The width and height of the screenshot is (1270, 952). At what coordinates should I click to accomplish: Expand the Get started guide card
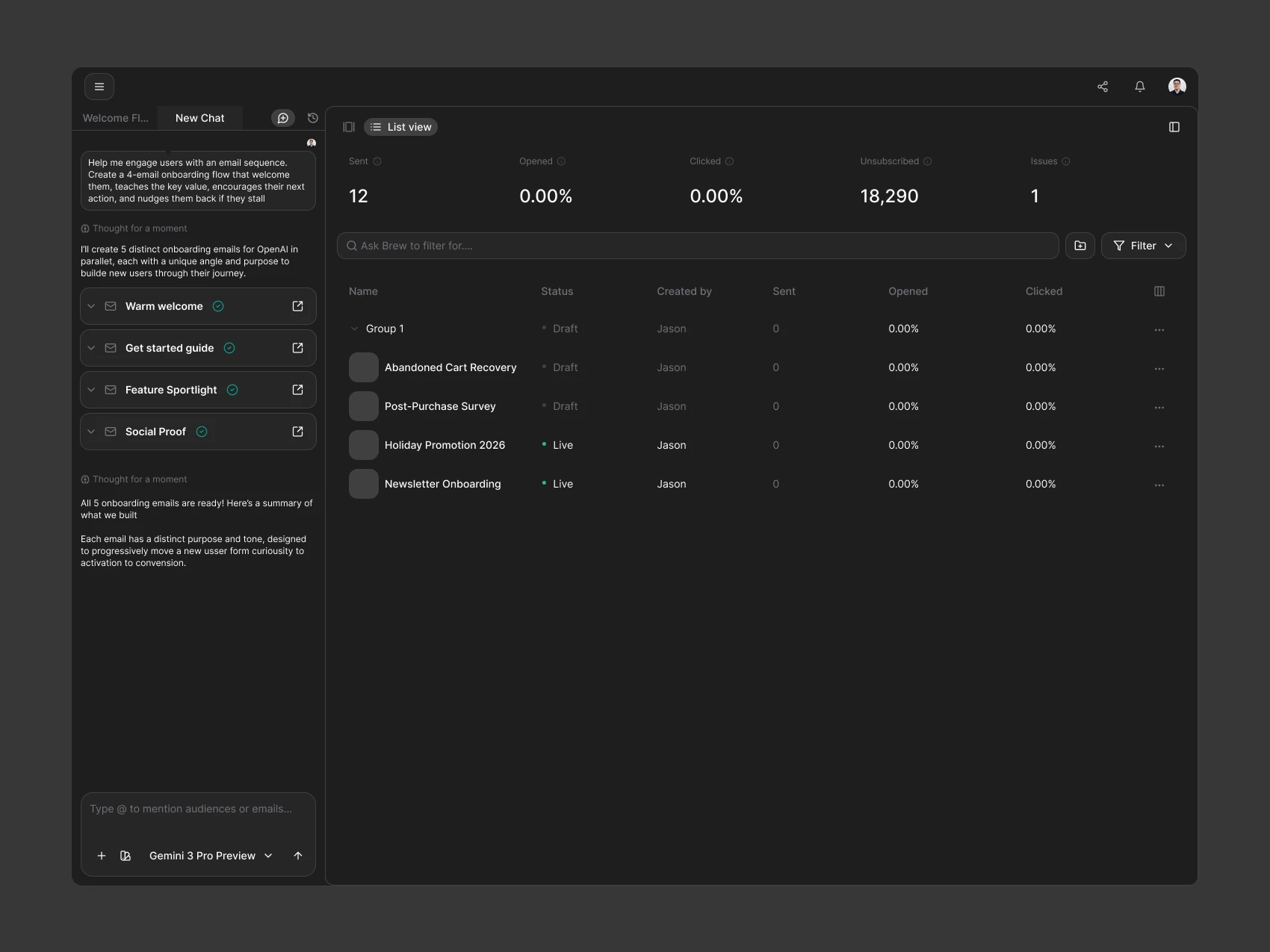coord(91,348)
